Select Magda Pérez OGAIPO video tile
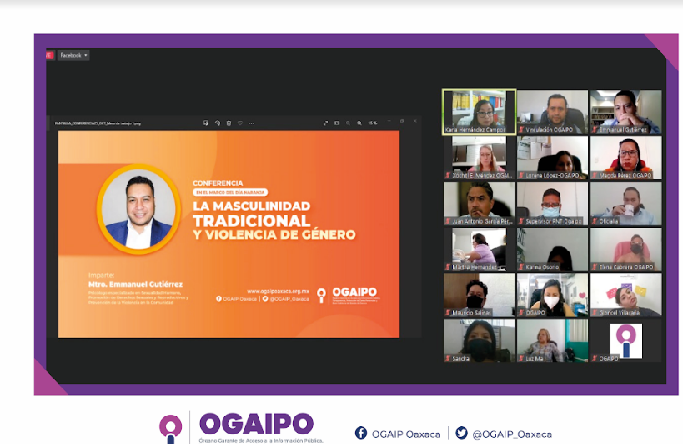Screen dimensions: 689x444 [624, 158]
